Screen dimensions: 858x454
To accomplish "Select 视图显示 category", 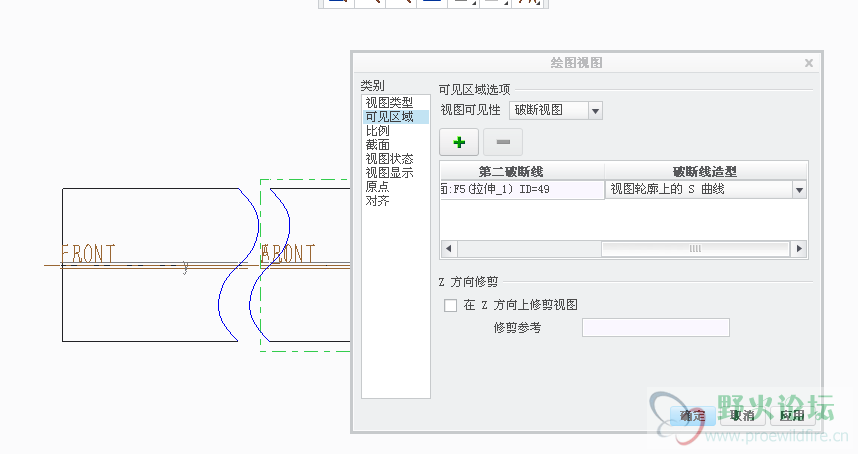I will [389, 173].
